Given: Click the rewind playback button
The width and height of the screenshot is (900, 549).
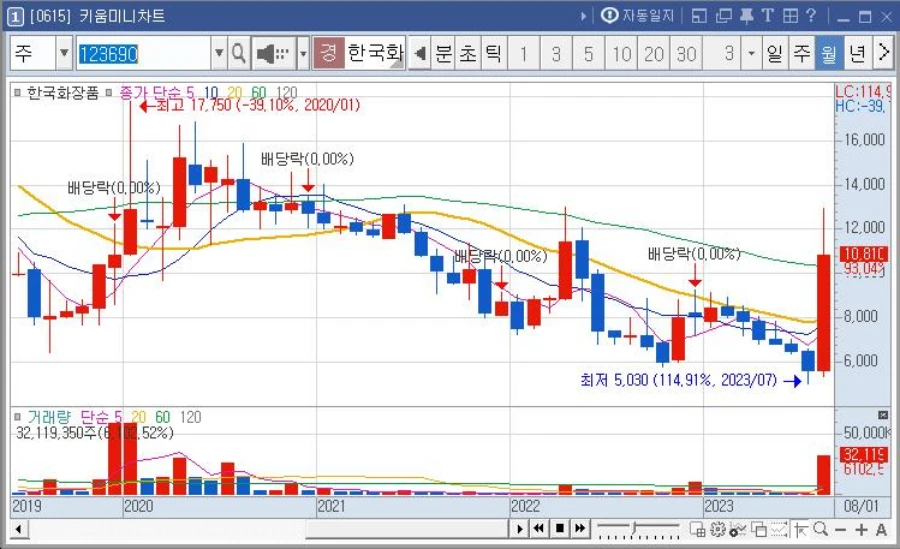Looking at the screenshot, I should pos(539,528).
